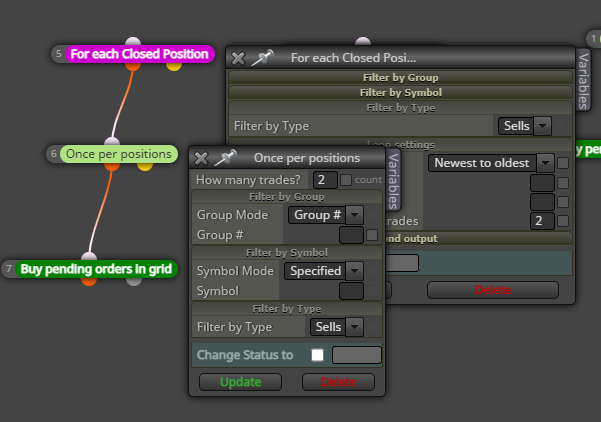Click input connector atop block 6
Screen dimensions: 601x422
click(x=112, y=141)
